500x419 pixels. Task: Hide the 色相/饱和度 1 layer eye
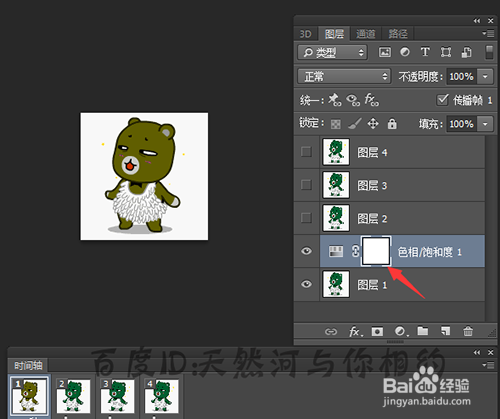[306, 251]
